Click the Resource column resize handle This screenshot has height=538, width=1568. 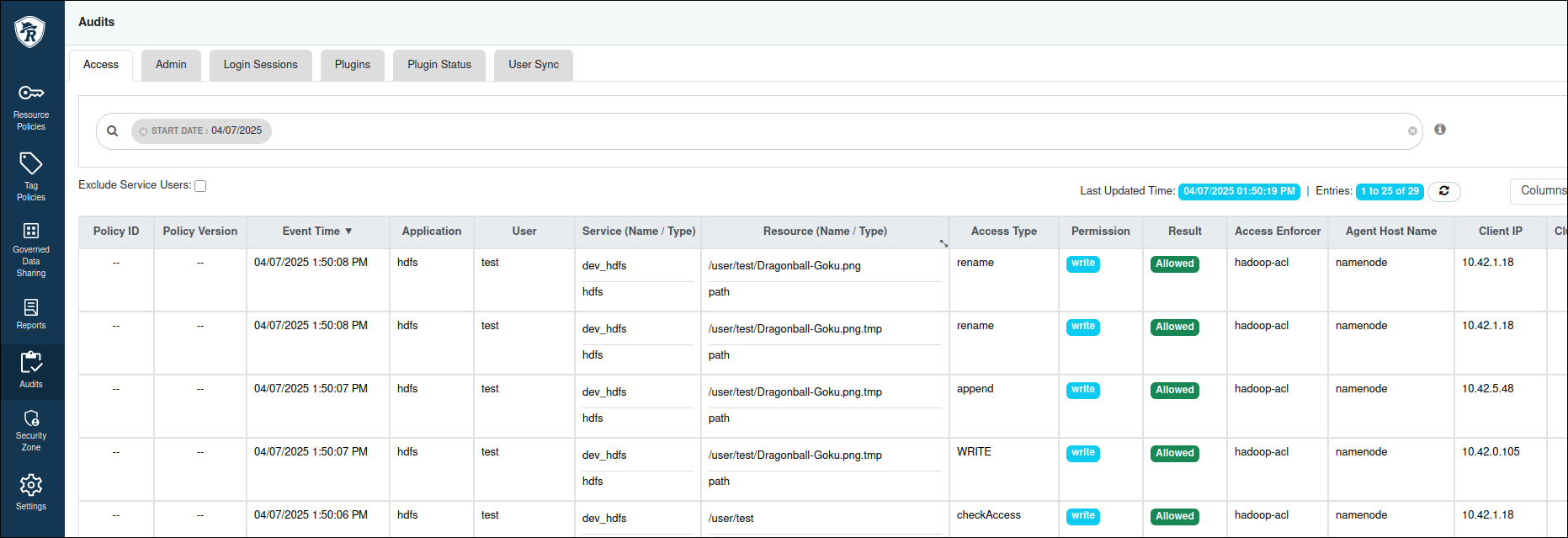point(944,243)
